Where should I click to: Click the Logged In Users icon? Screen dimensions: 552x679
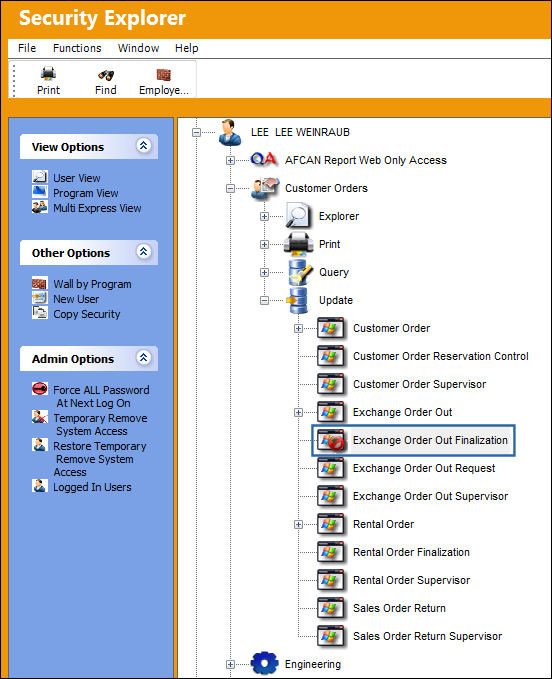tap(40, 486)
